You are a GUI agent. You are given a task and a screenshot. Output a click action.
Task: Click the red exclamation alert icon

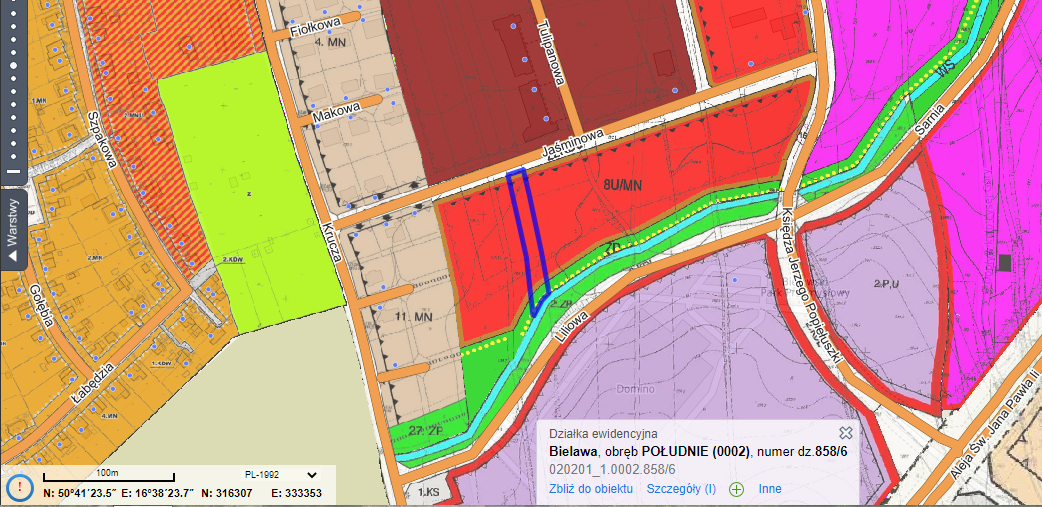pyautogui.click(x=19, y=489)
